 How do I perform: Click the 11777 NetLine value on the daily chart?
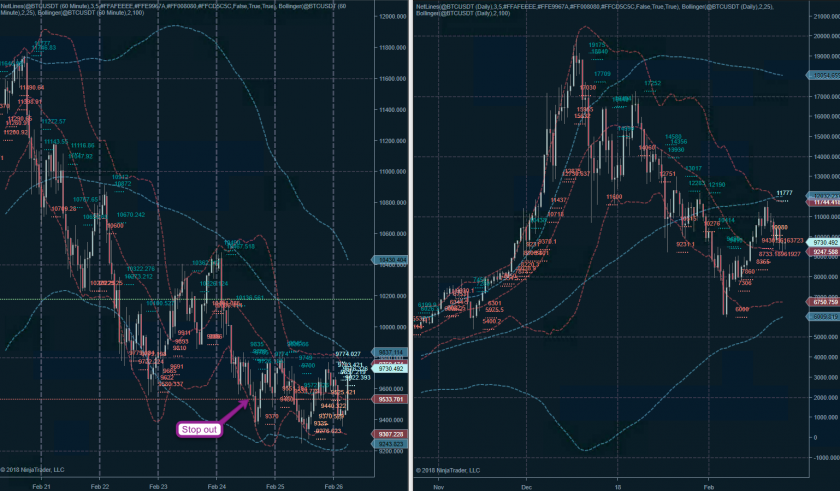pos(784,193)
